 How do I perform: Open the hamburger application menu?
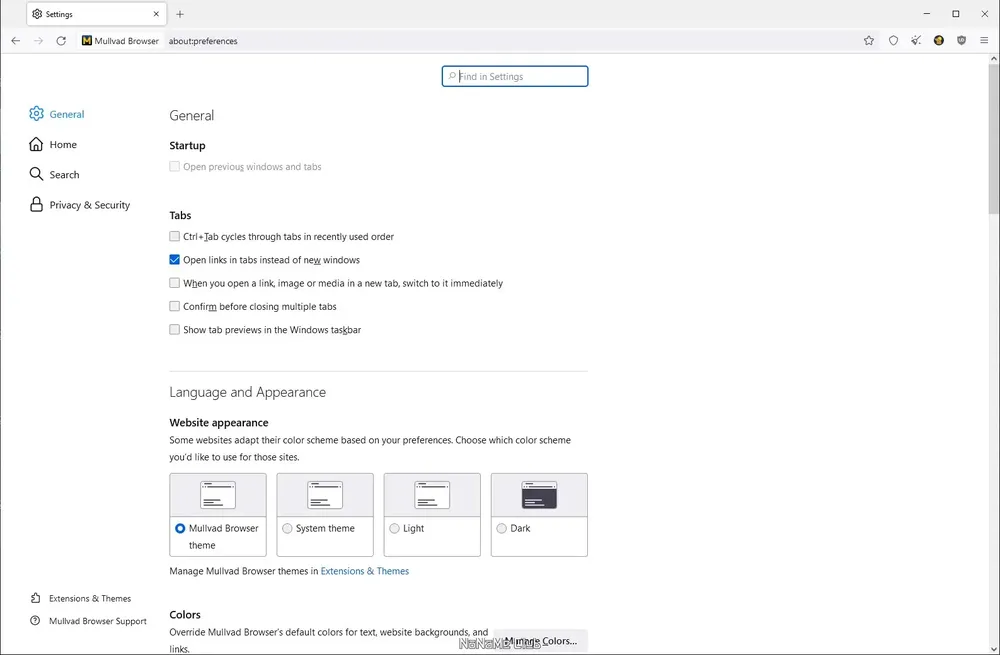click(984, 41)
